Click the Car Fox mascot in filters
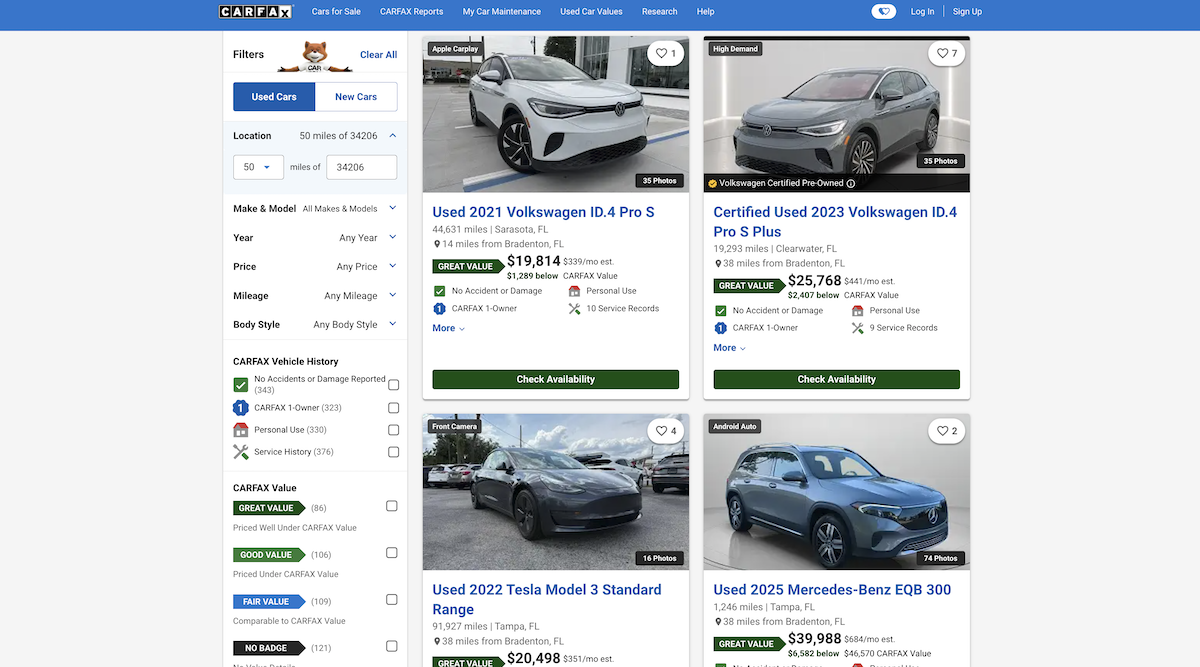Image resolution: width=1200 pixels, height=667 pixels. (315, 57)
